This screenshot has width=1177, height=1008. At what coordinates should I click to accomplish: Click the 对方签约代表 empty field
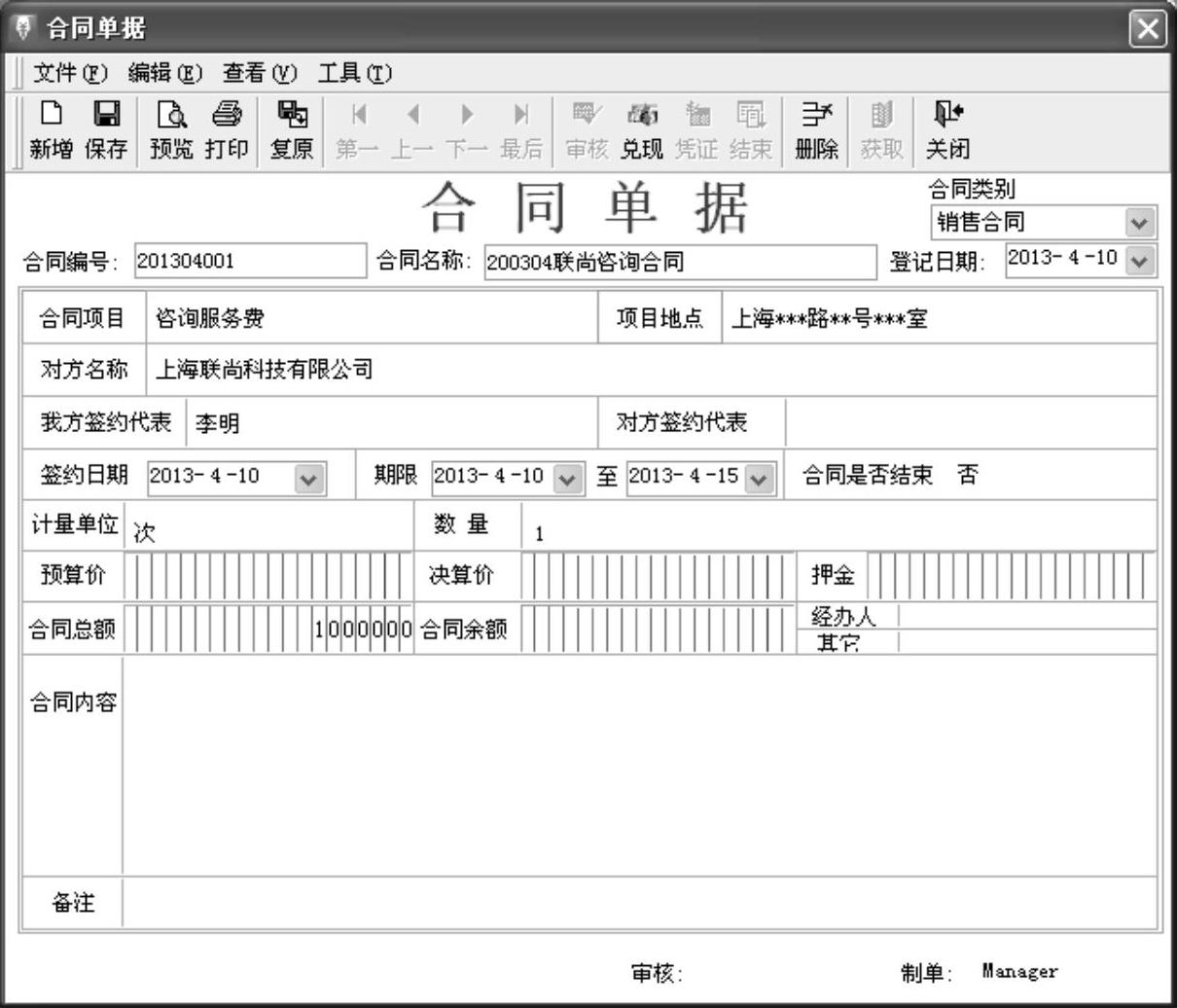pyautogui.click(x=971, y=423)
